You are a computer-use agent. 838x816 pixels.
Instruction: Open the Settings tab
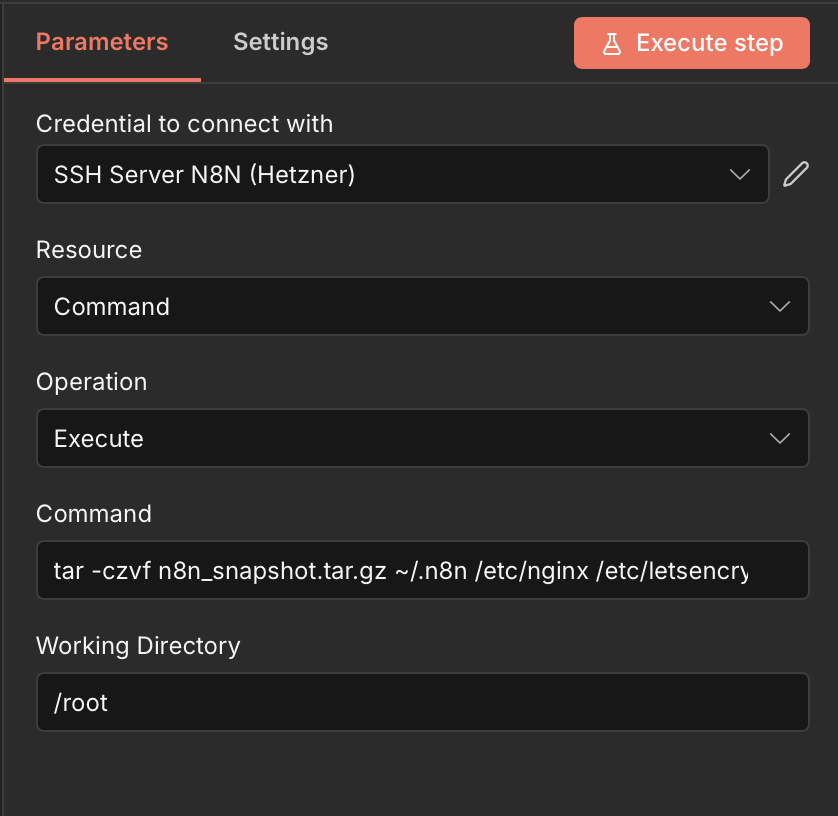click(280, 42)
